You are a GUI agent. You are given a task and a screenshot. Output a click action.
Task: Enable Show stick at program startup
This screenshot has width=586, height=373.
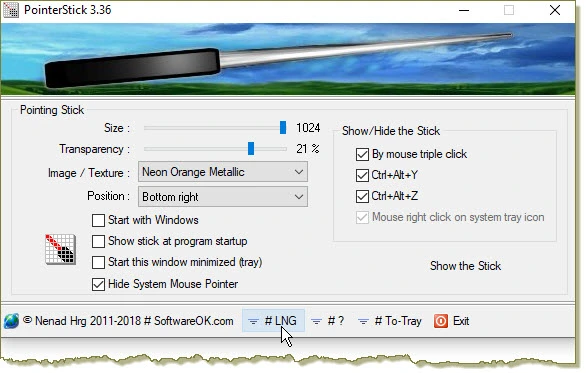[x=98, y=241]
